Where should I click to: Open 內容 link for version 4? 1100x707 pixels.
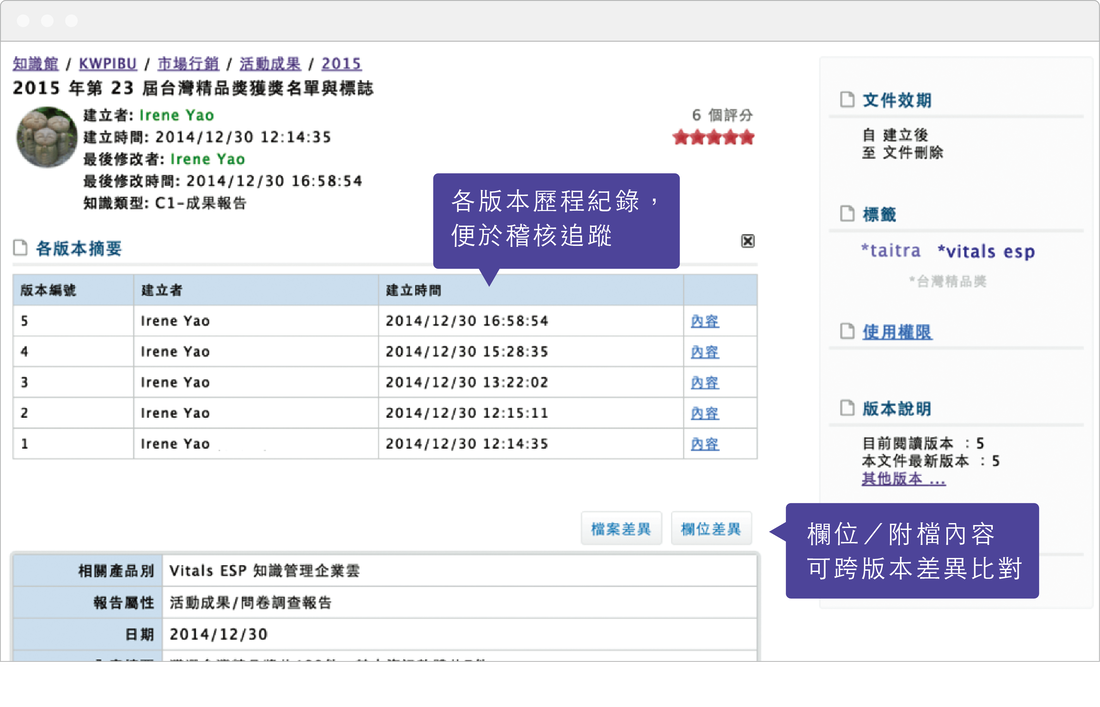click(x=704, y=352)
